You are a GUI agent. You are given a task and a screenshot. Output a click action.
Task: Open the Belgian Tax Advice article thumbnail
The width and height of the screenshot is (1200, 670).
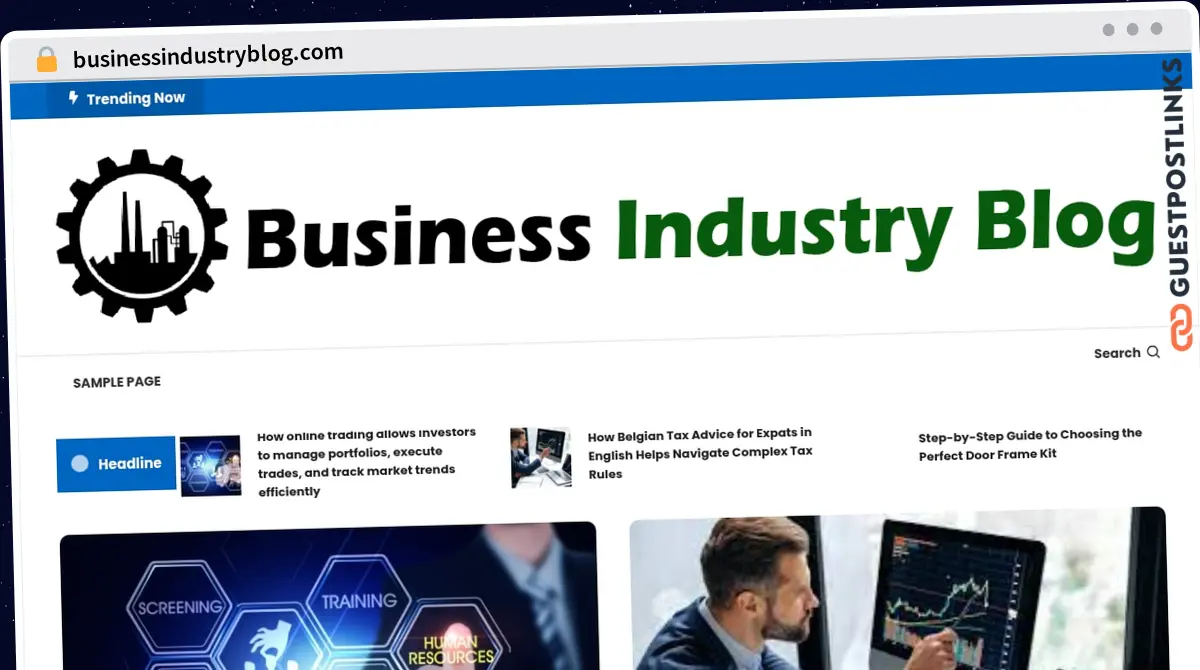pos(540,457)
